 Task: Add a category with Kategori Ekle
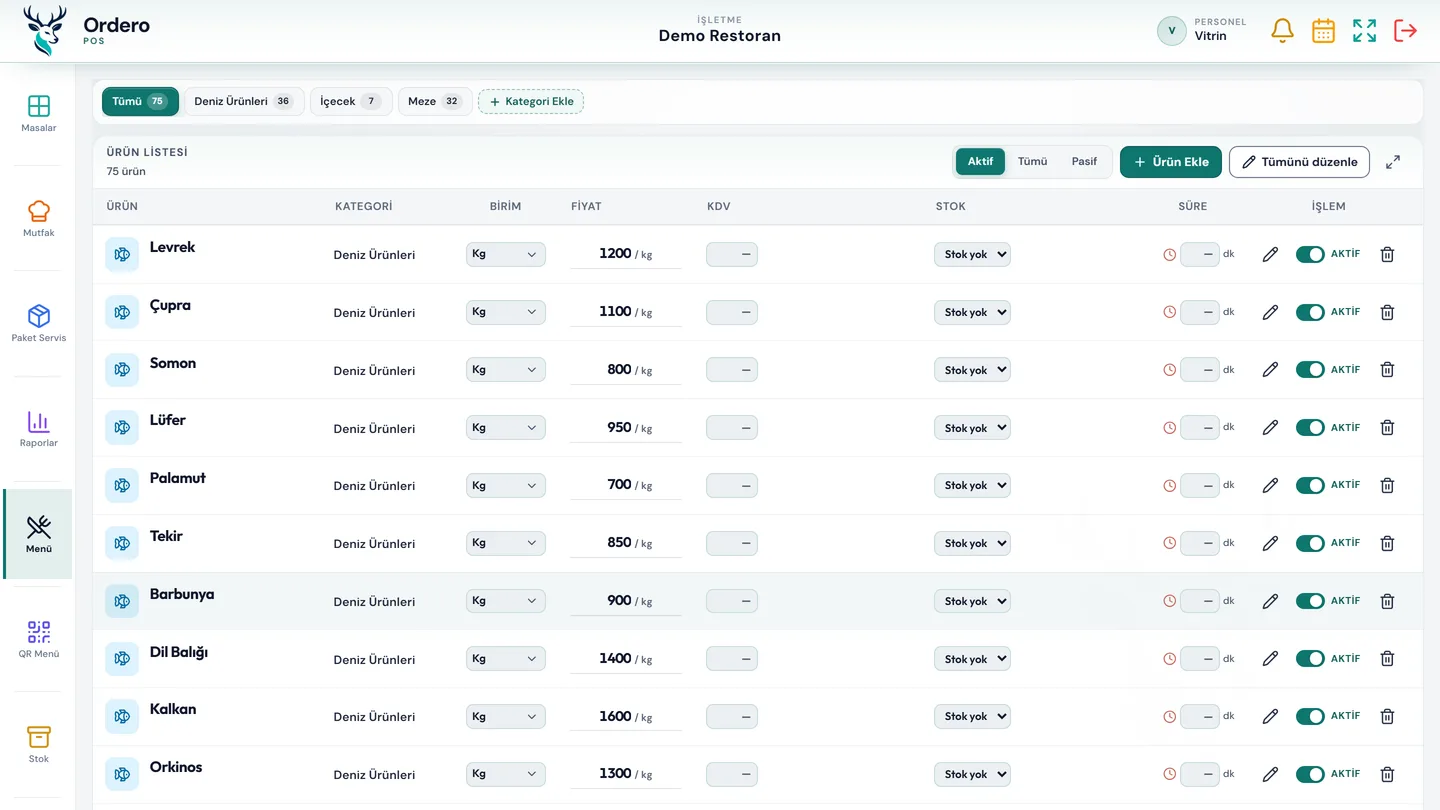click(531, 101)
